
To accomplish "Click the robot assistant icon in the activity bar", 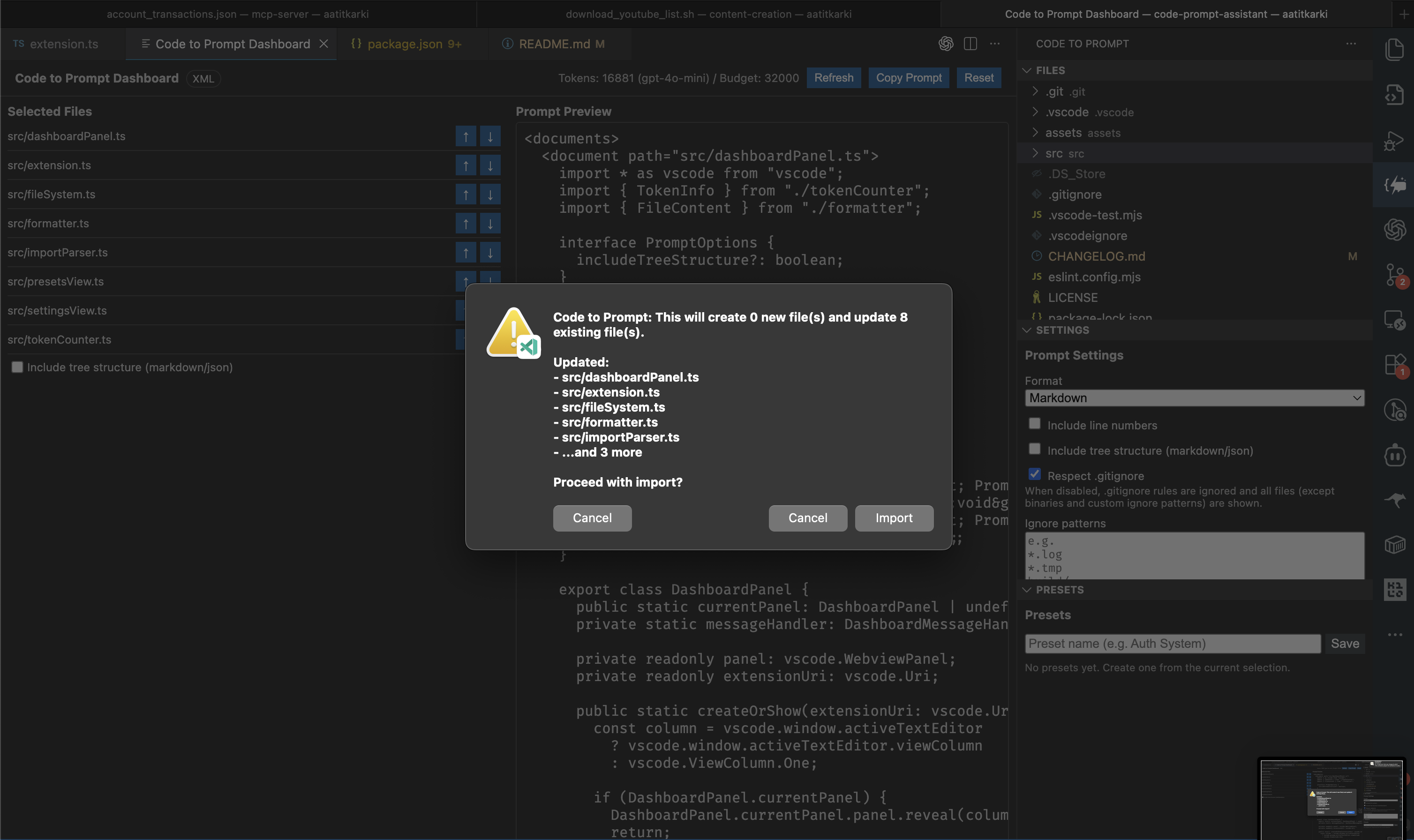I will (x=1395, y=455).
